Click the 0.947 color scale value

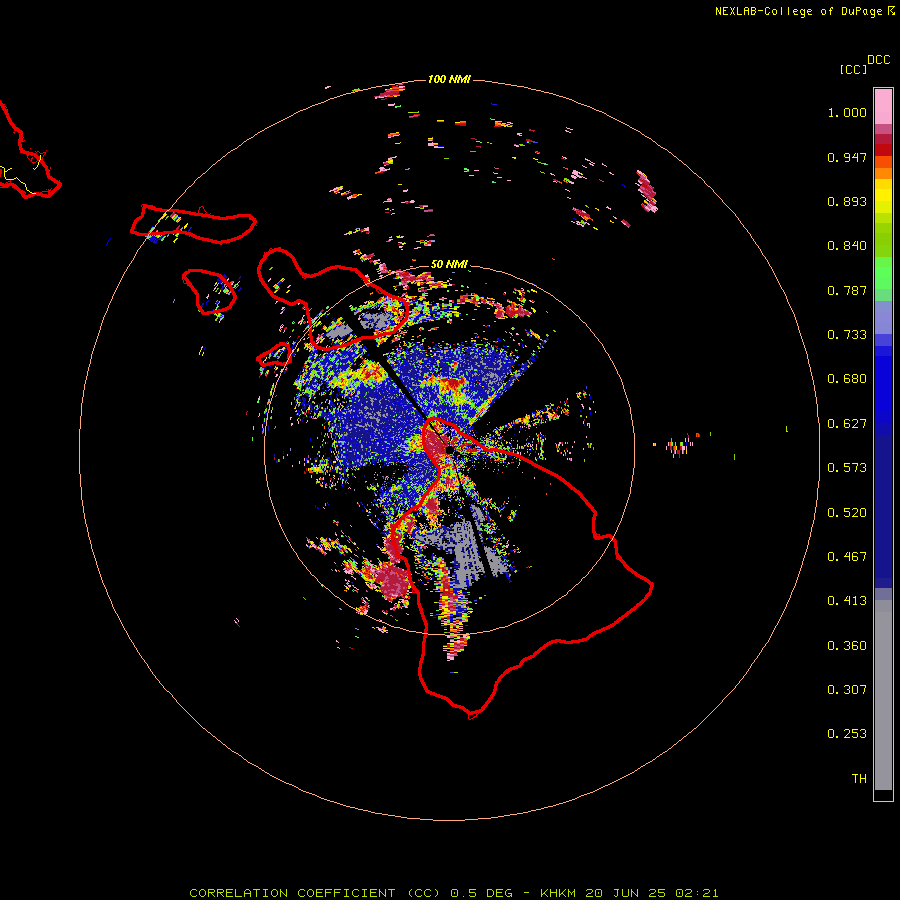[847, 157]
